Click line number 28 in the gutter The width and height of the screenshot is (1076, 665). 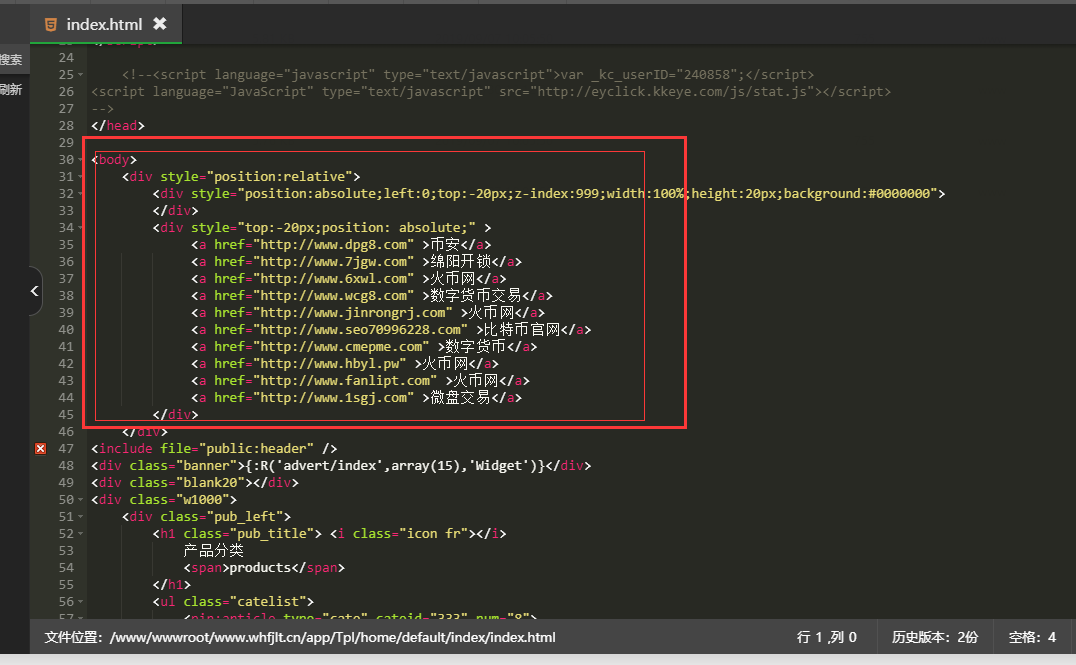(x=66, y=126)
